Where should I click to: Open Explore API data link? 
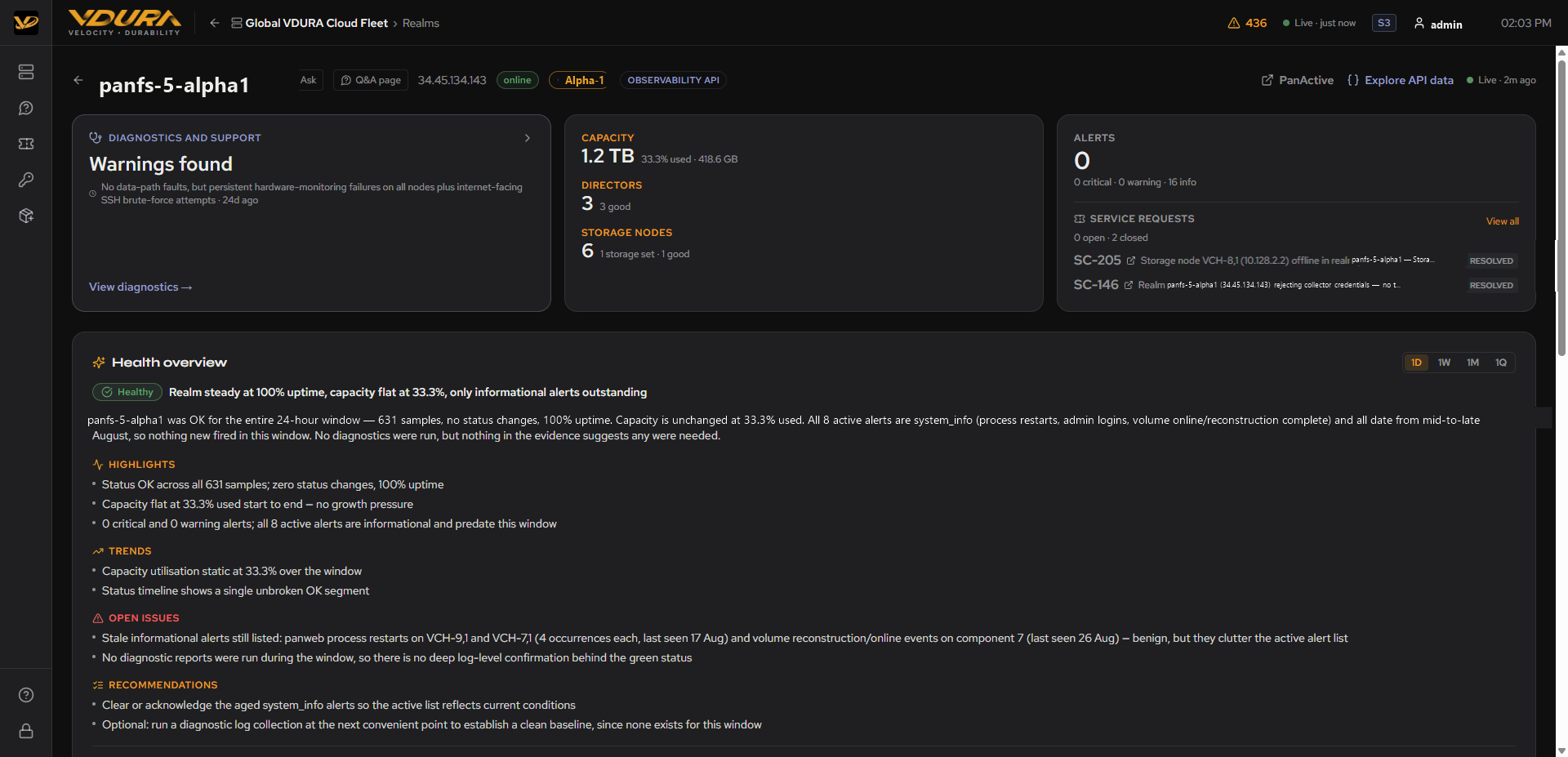point(1401,80)
